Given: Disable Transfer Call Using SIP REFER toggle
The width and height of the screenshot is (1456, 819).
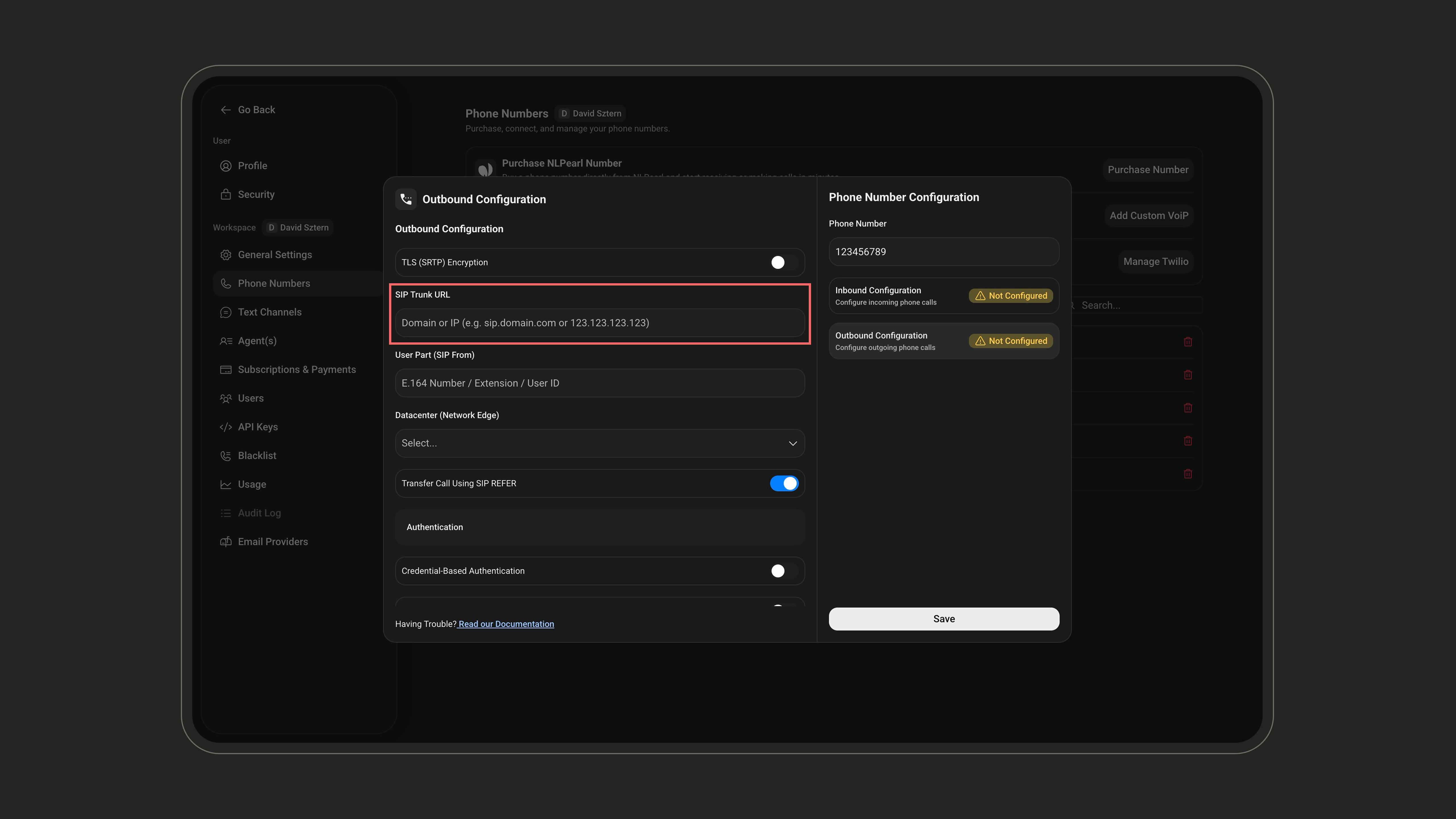Looking at the screenshot, I should pos(783,483).
